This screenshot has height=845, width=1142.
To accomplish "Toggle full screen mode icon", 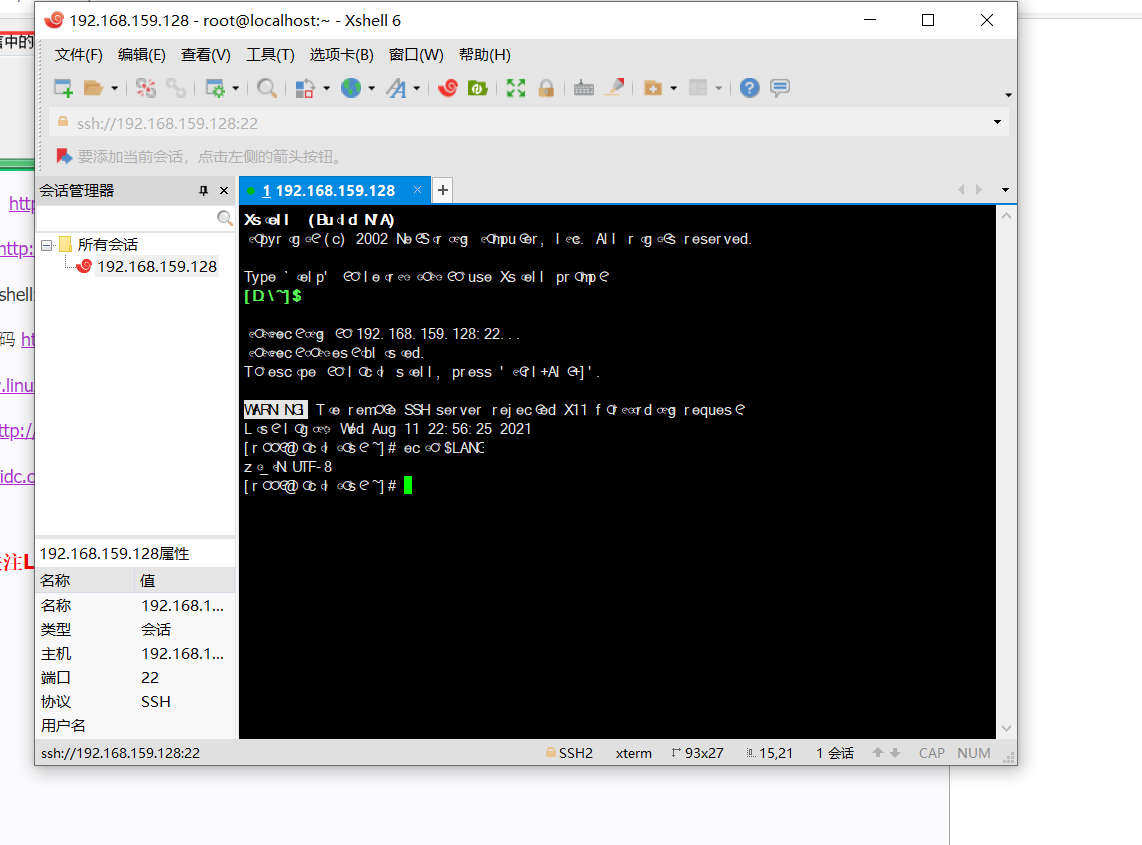I will (x=516, y=88).
